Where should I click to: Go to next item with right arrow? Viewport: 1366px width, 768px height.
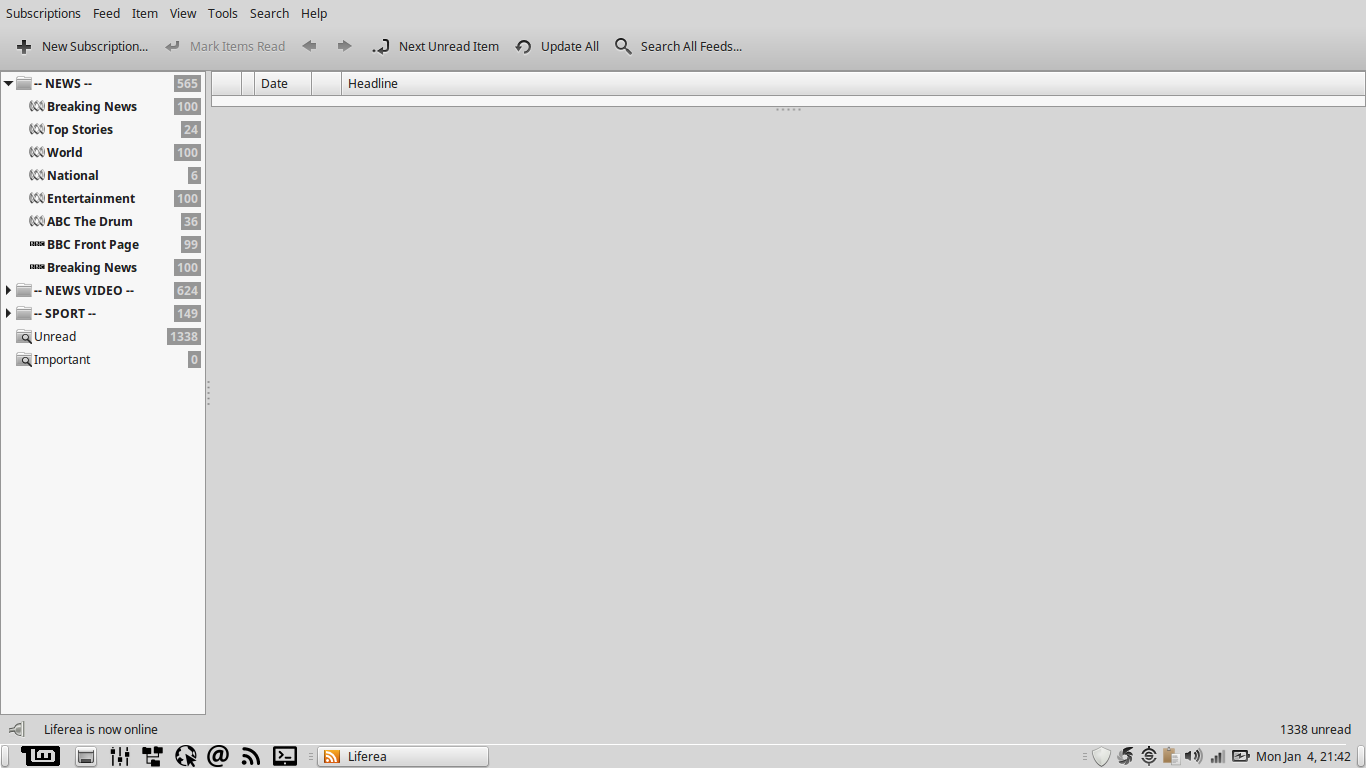point(345,46)
